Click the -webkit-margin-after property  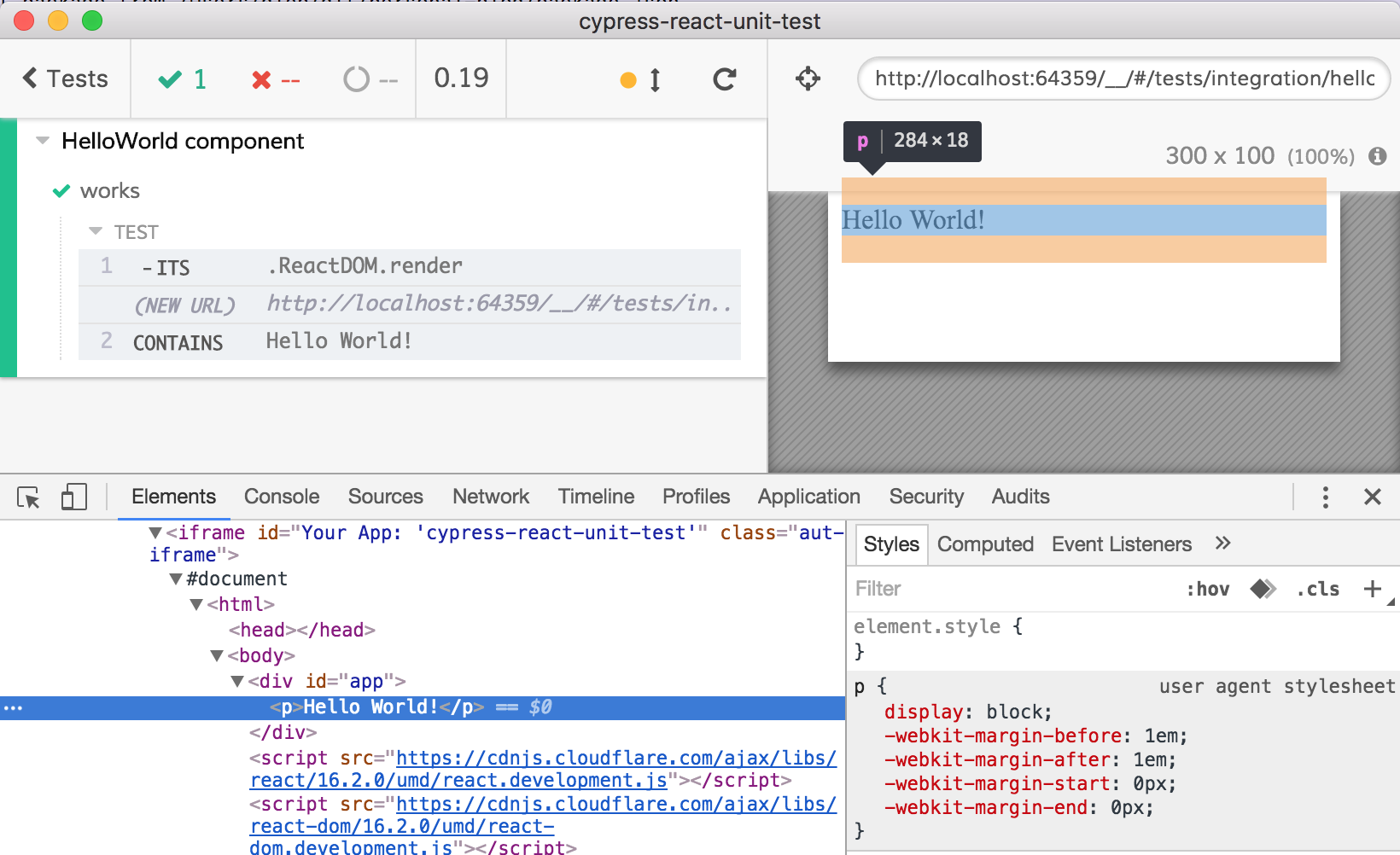coord(1030,759)
